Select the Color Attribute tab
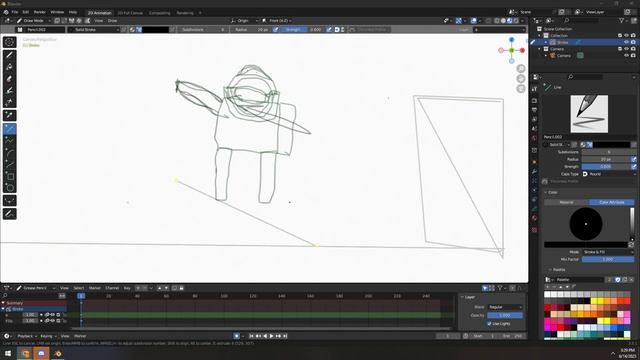 tap(611, 202)
